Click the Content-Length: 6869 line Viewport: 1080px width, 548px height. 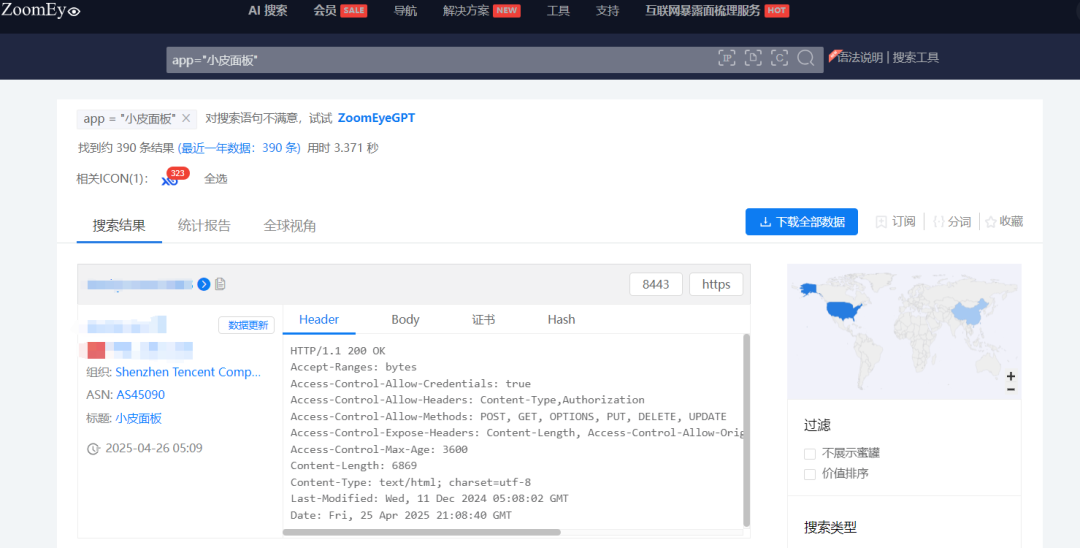[353, 465]
